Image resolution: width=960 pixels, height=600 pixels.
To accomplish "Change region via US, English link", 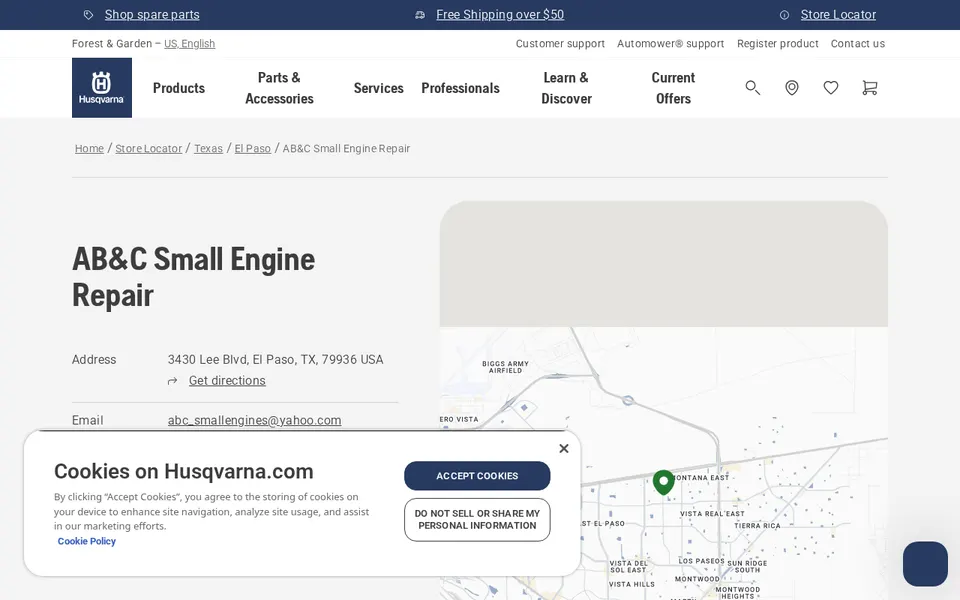I will tap(189, 43).
